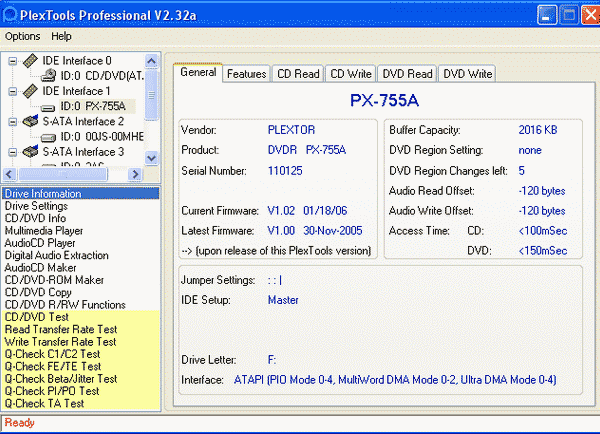Open the Help menu
Screen dimensions: 600x434
tap(61, 36)
